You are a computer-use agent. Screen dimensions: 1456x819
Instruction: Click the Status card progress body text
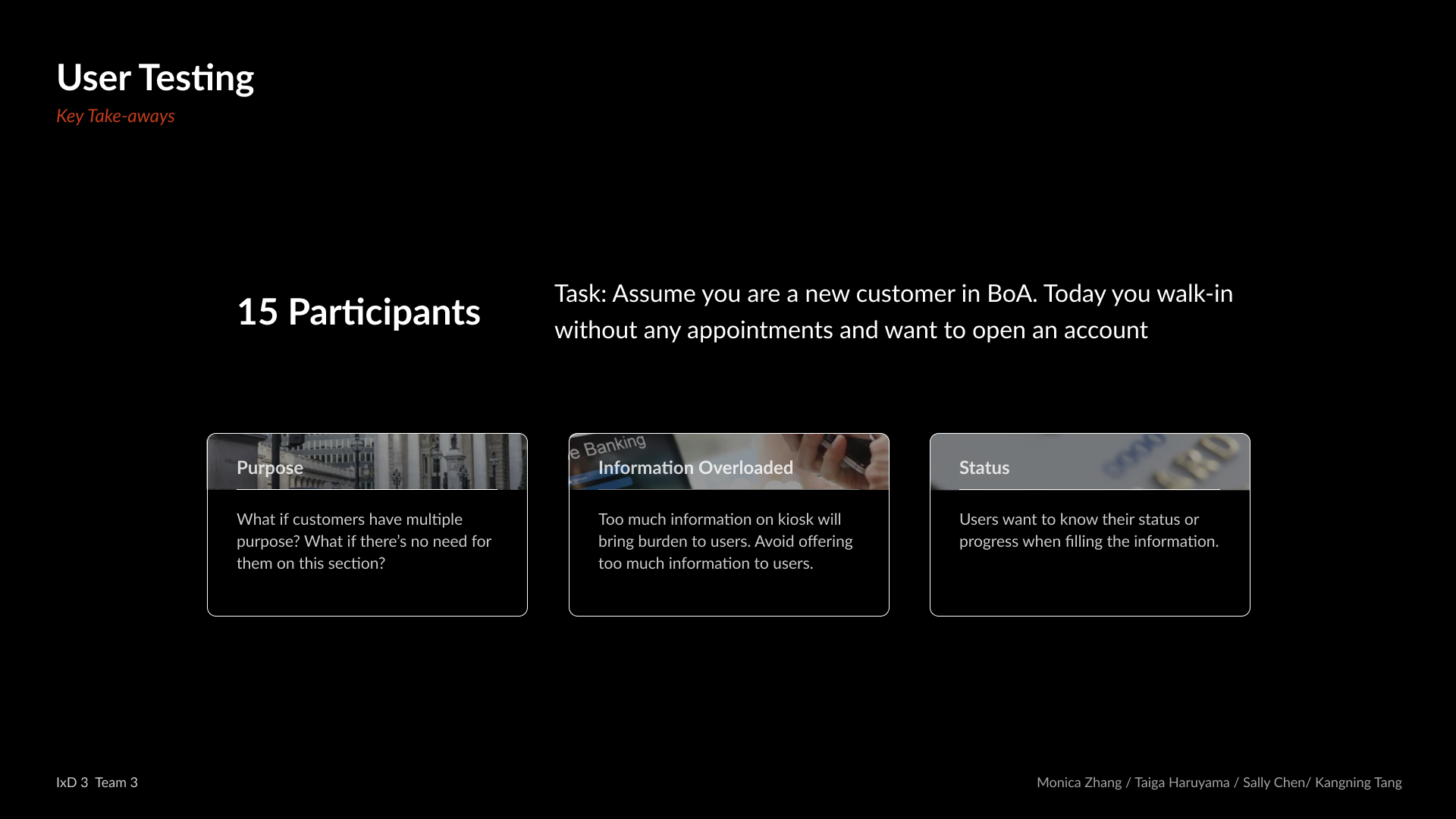pos(1088,531)
